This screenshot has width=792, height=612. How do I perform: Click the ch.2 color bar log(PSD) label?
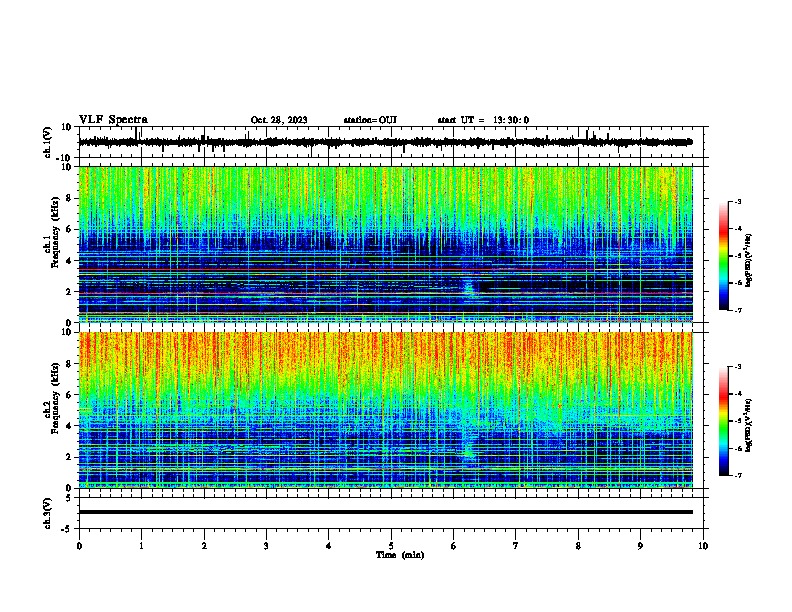[x=748, y=425]
